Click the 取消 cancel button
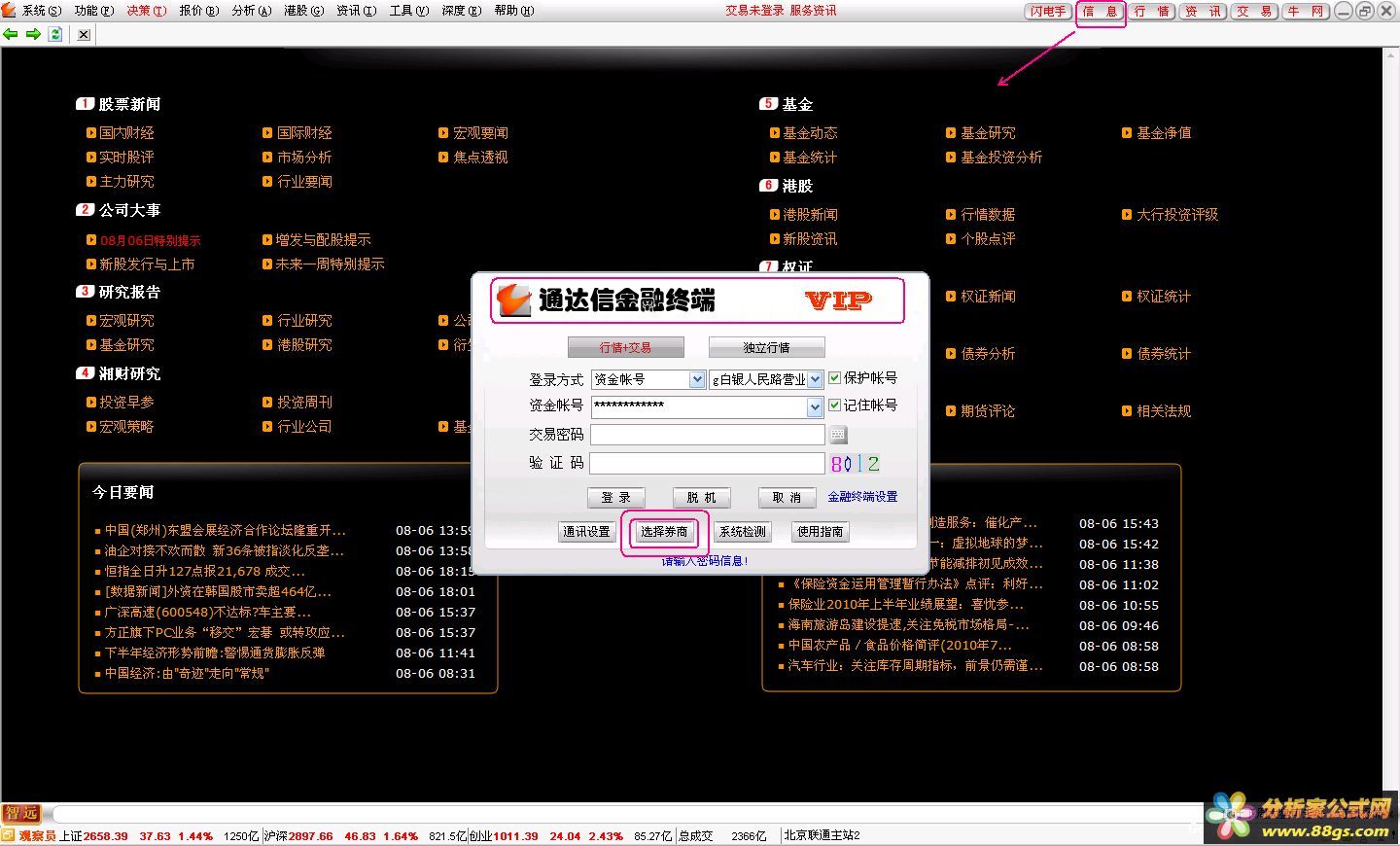This screenshot has height=846, width=1400. click(x=786, y=497)
